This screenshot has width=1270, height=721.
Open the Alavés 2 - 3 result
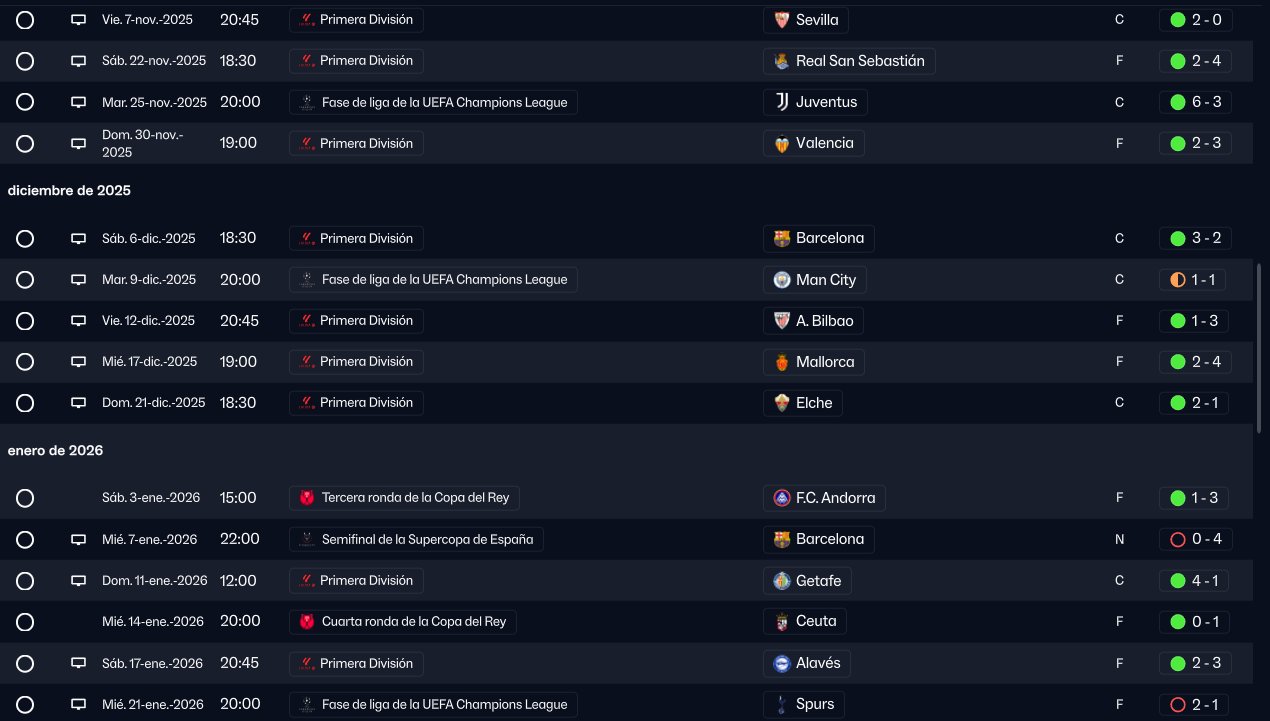[1195, 663]
